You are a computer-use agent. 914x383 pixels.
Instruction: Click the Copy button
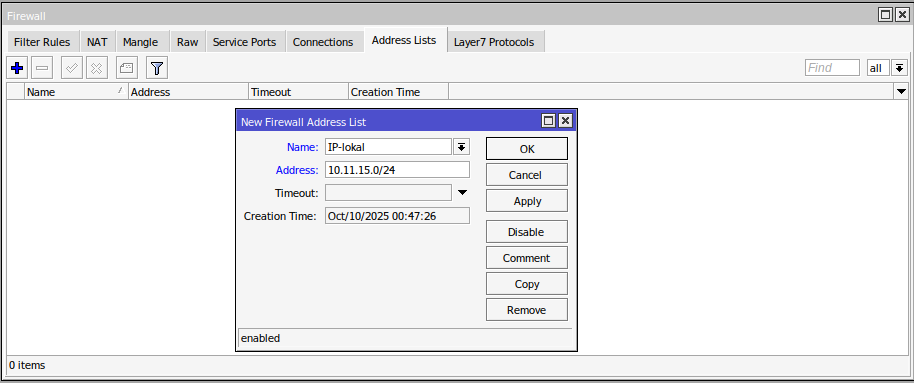tap(527, 284)
